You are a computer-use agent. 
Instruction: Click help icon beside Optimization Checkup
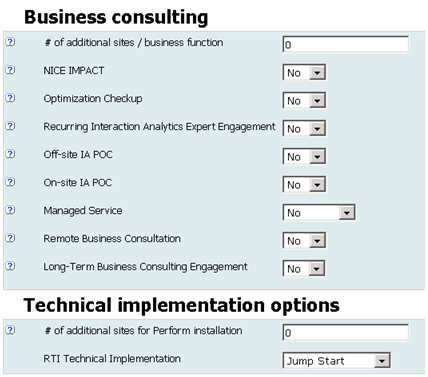point(11,98)
